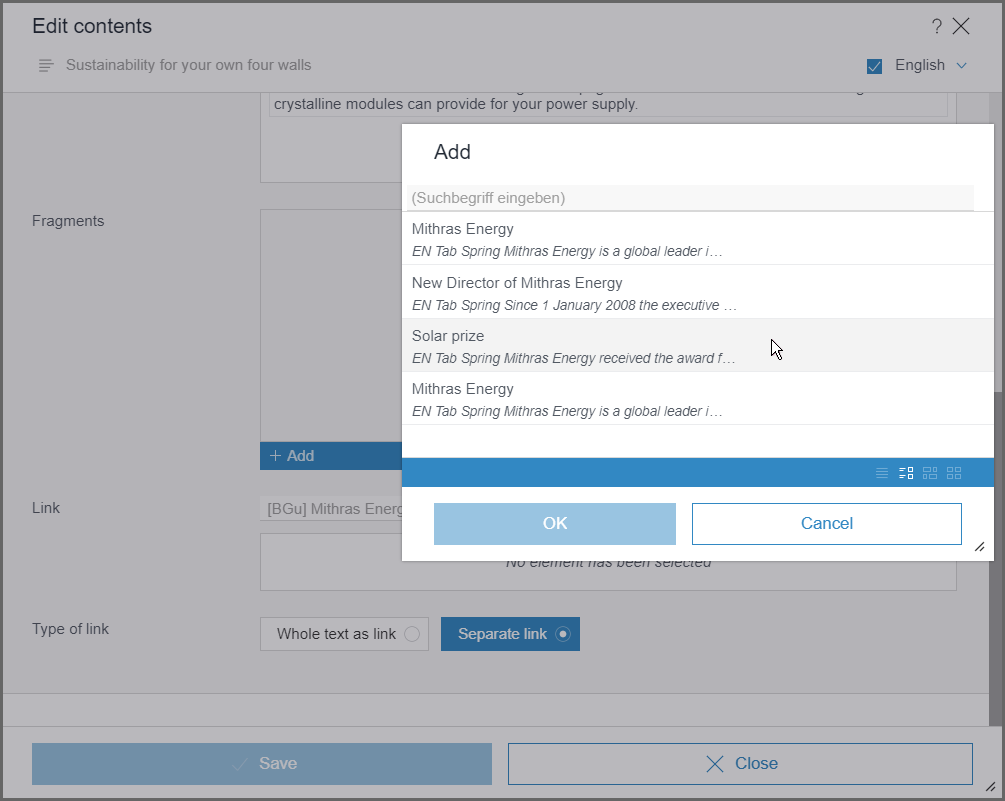
Task: Confirm the Add dialog with OK
Action: coord(555,524)
